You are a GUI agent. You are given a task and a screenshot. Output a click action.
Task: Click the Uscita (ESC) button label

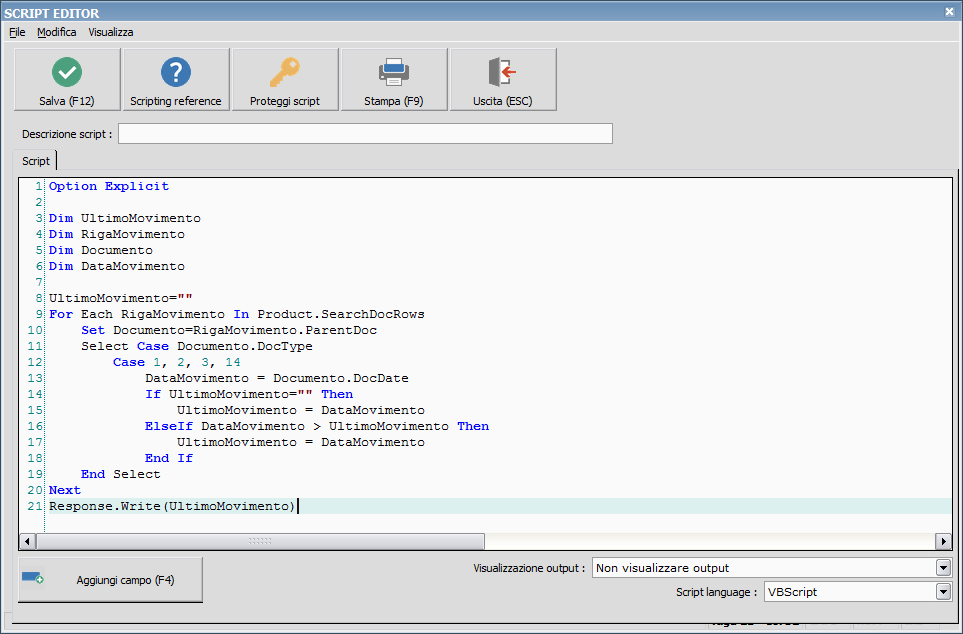[502, 101]
